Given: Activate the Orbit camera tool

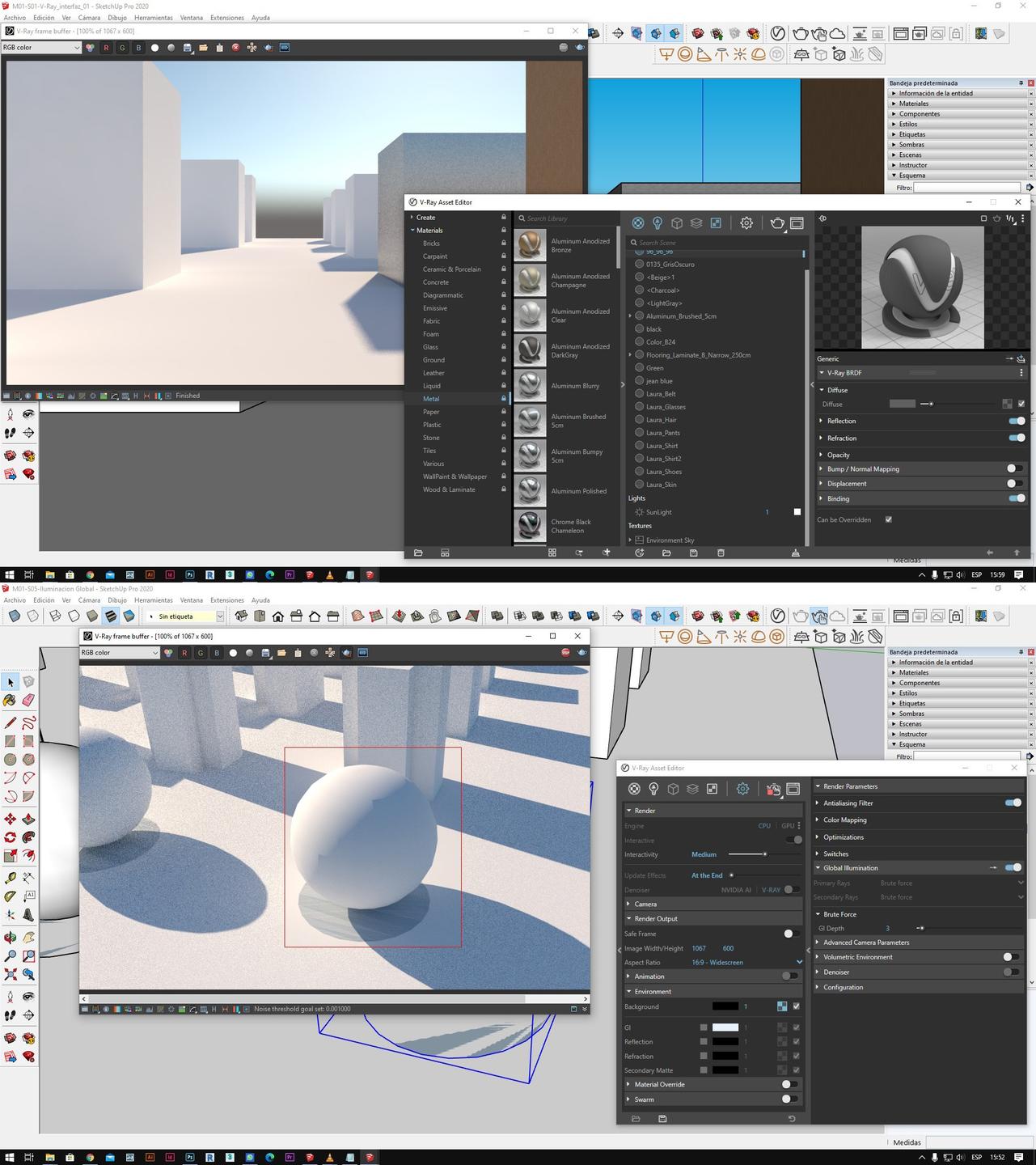Looking at the screenshot, I should [x=10, y=937].
